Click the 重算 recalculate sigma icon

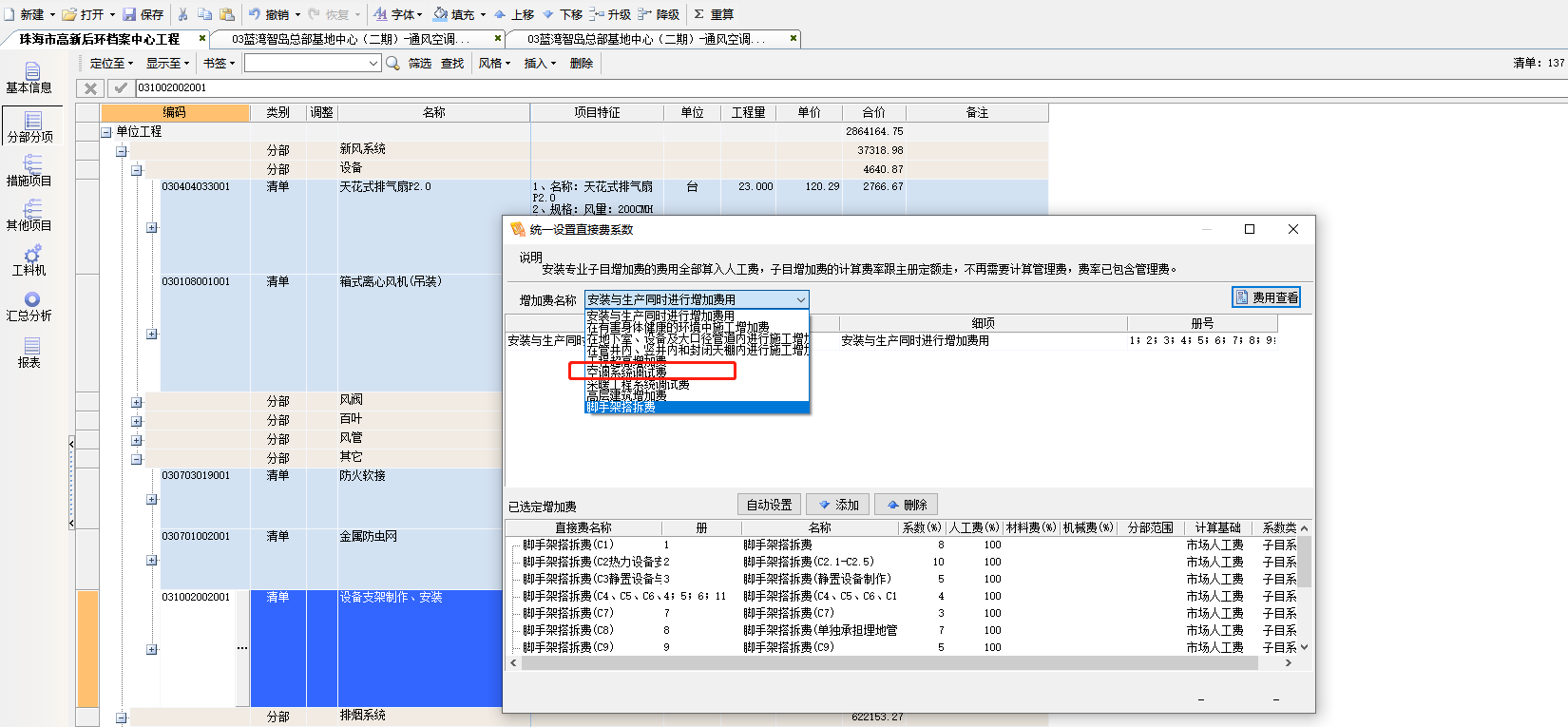click(x=698, y=14)
